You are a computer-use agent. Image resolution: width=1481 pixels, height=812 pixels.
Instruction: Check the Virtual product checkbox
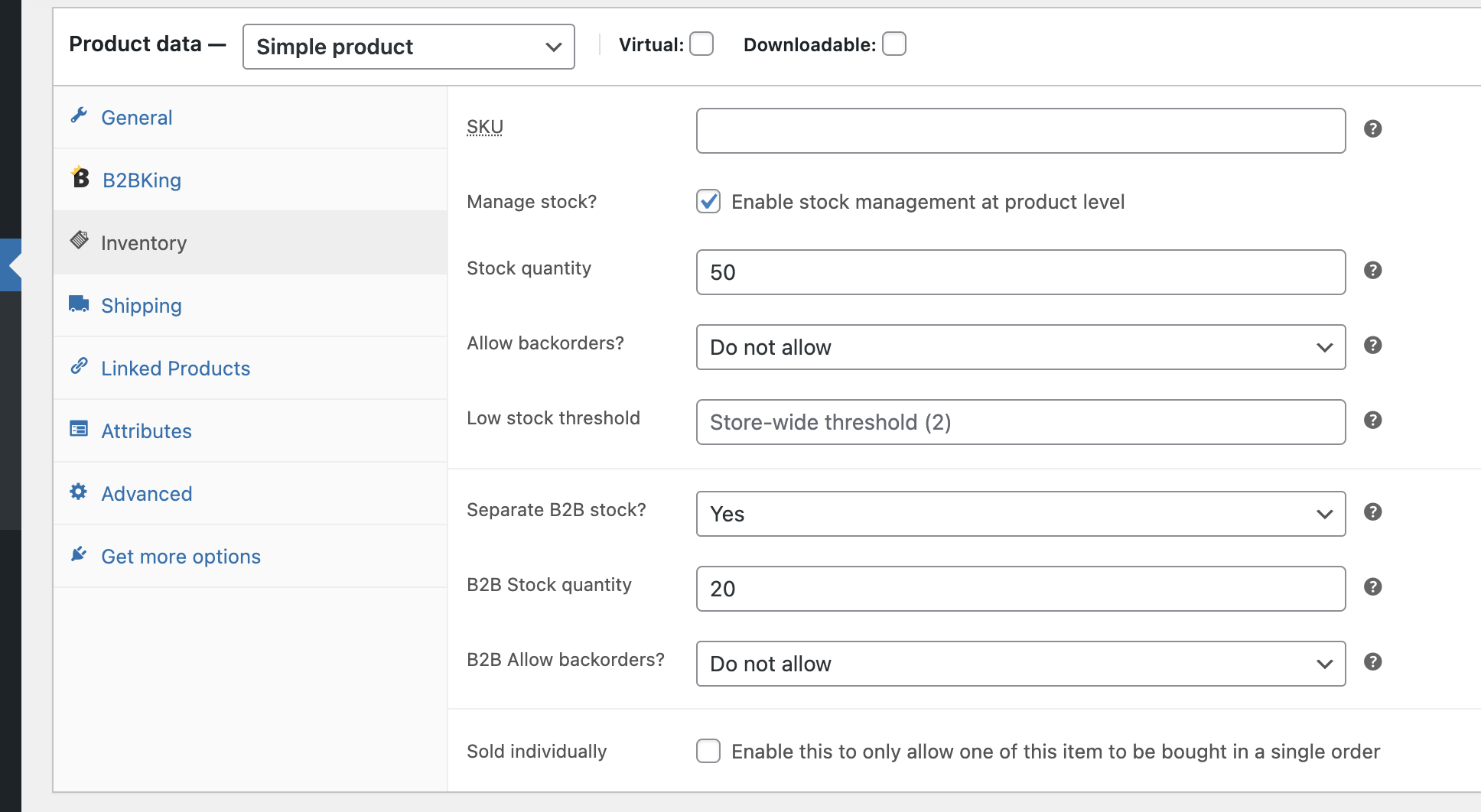point(701,44)
